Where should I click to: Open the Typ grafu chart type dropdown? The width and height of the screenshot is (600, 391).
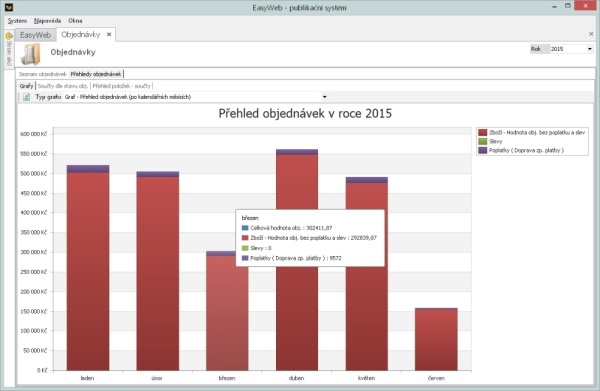tap(324, 97)
